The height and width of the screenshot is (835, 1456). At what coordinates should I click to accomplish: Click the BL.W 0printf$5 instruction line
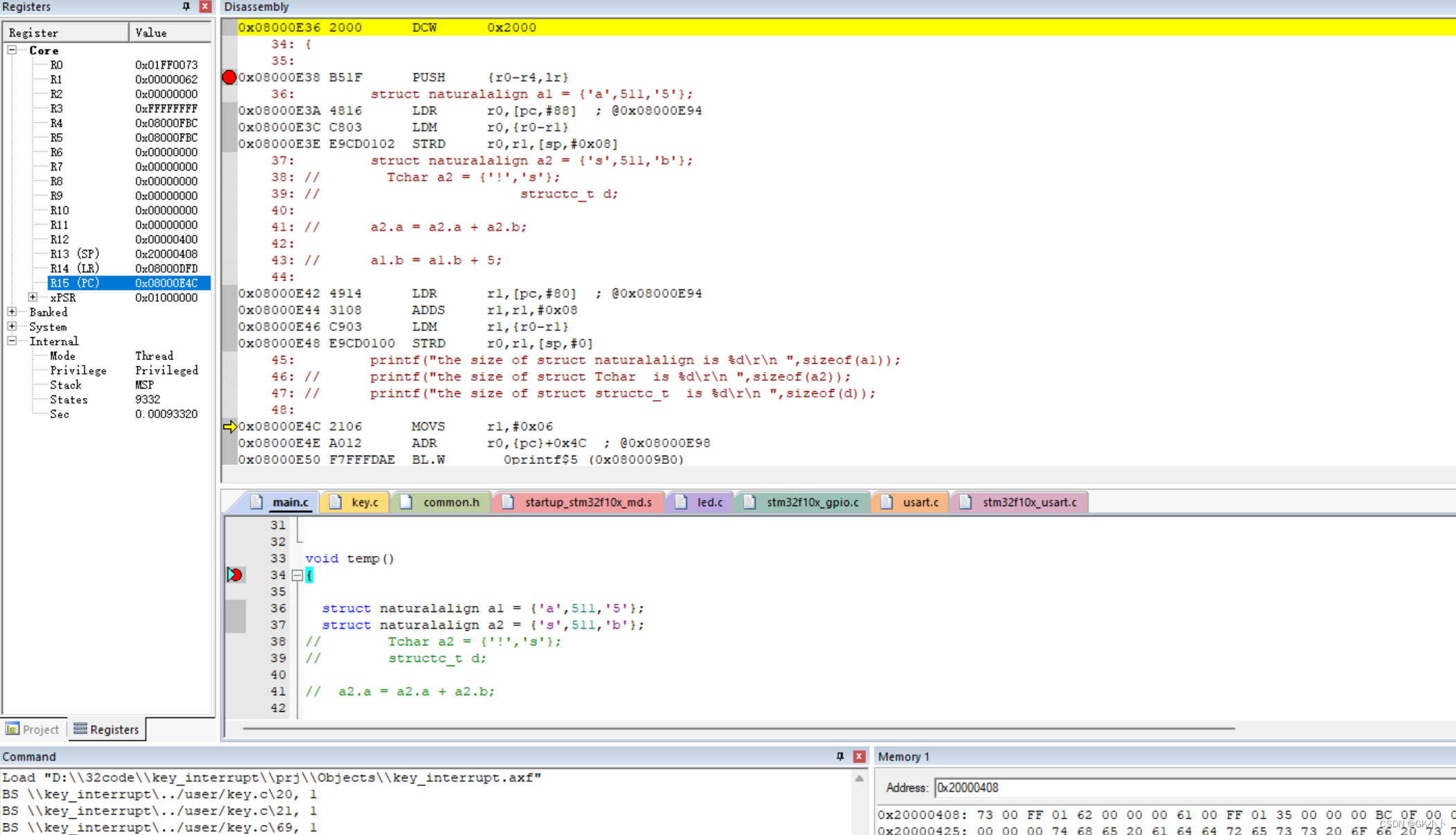click(461, 459)
